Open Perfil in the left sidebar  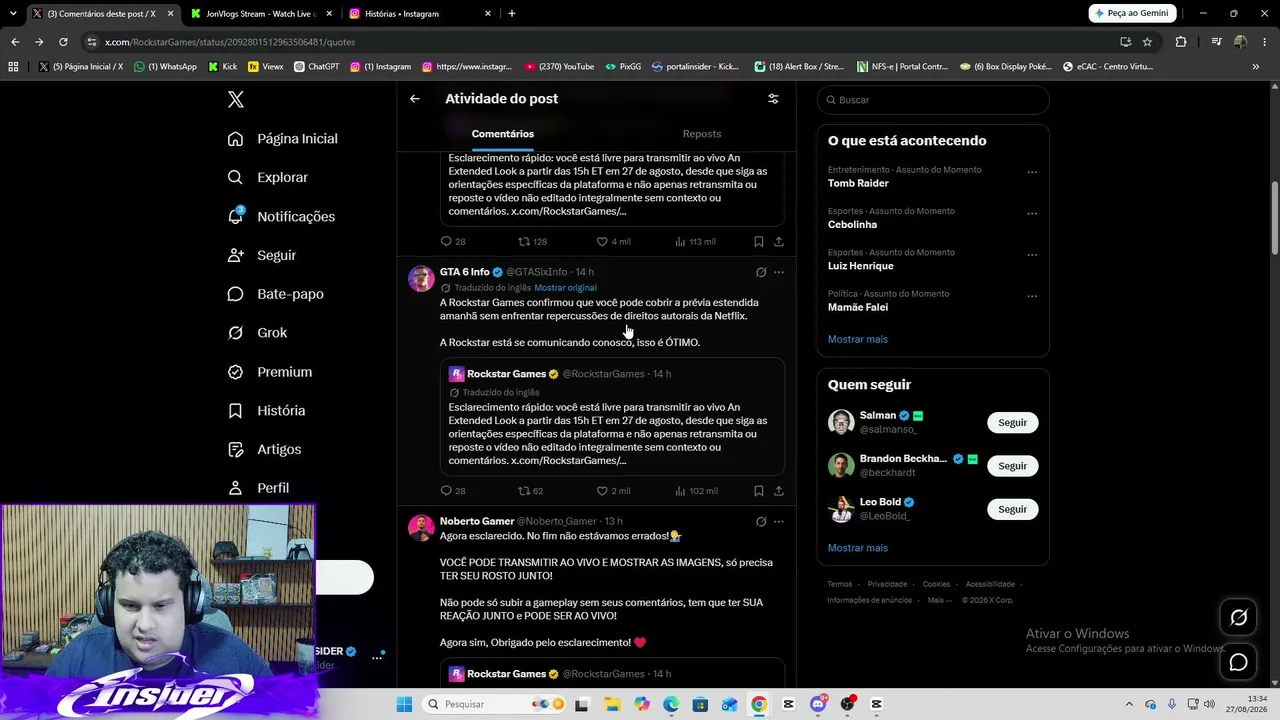click(258, 488)
